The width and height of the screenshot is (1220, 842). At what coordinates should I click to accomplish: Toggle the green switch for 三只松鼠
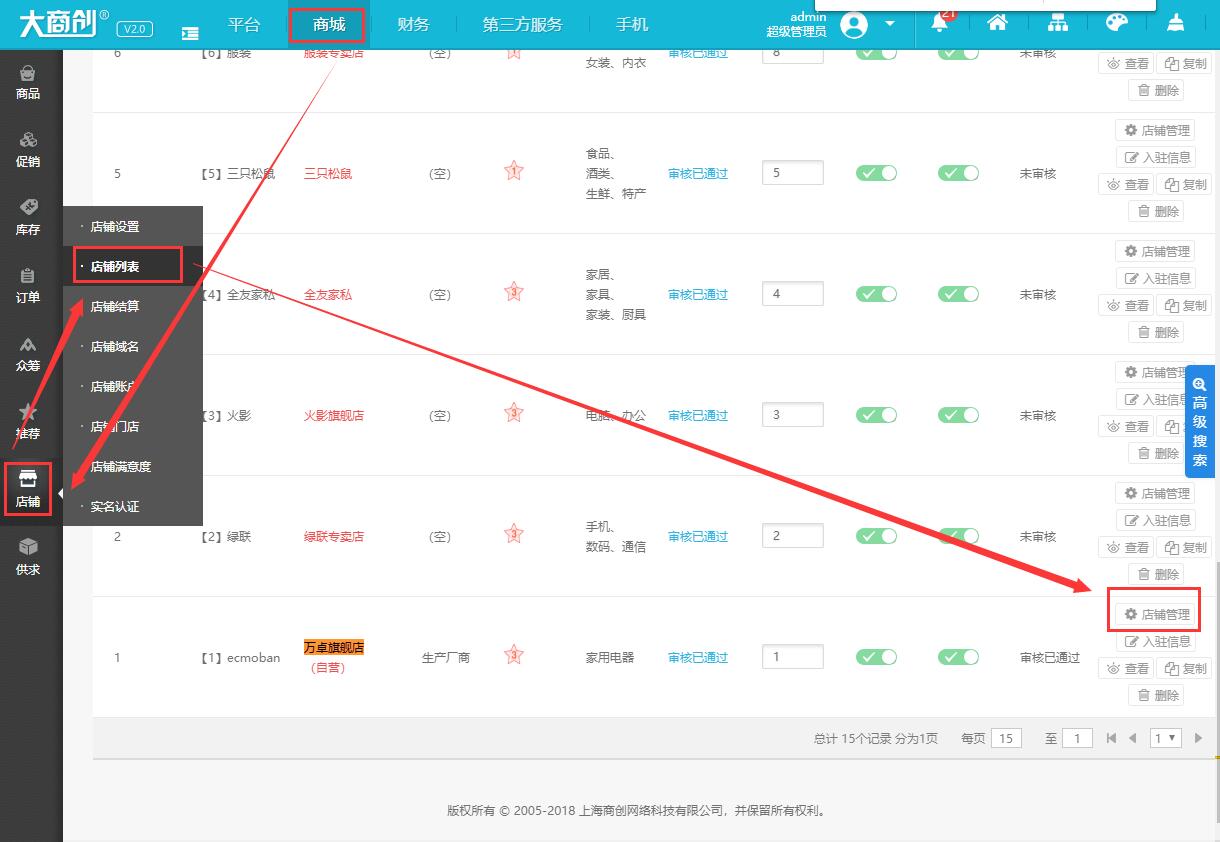point(876,172)
